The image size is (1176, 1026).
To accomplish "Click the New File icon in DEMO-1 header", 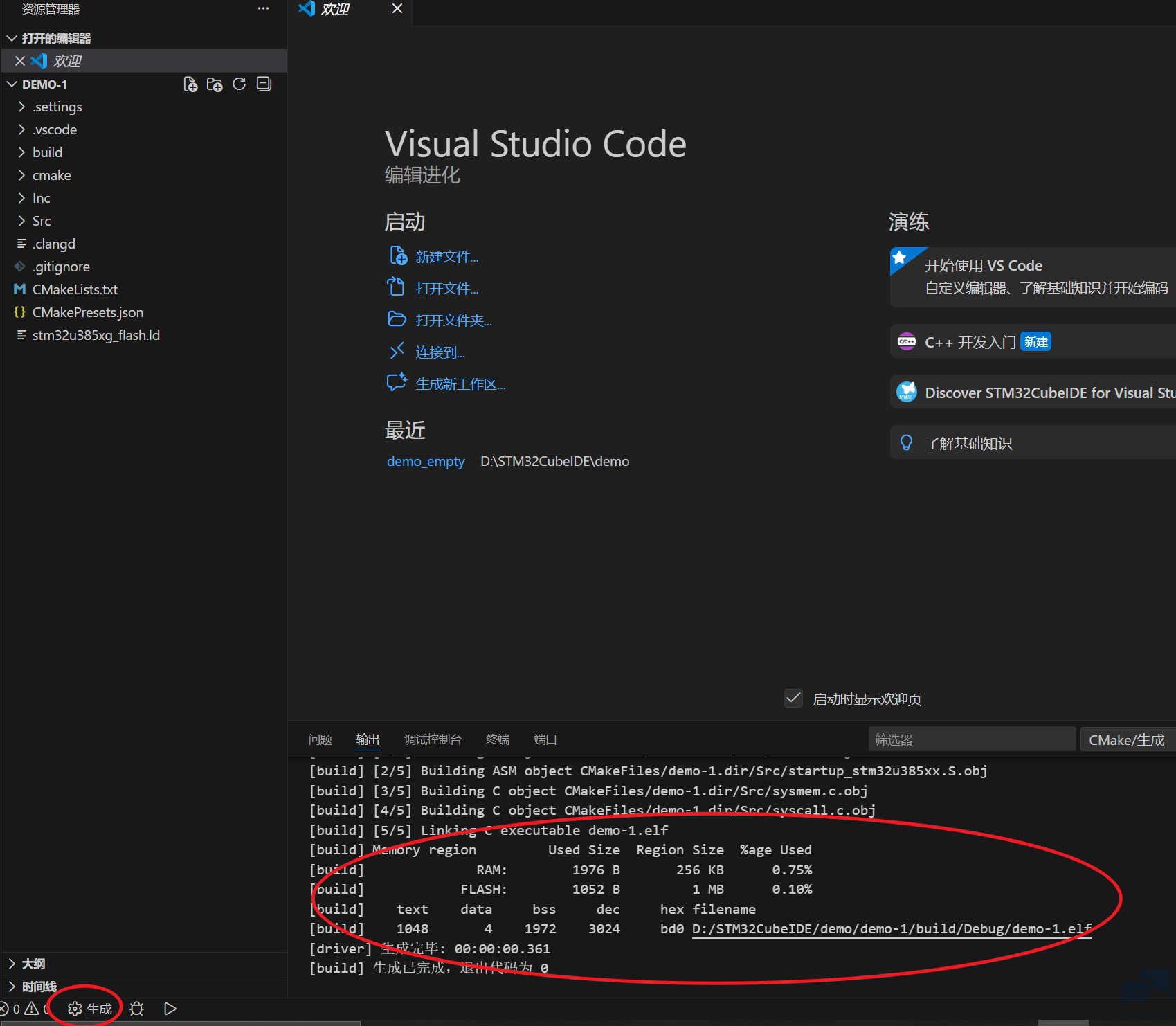I will pos(190,84).
